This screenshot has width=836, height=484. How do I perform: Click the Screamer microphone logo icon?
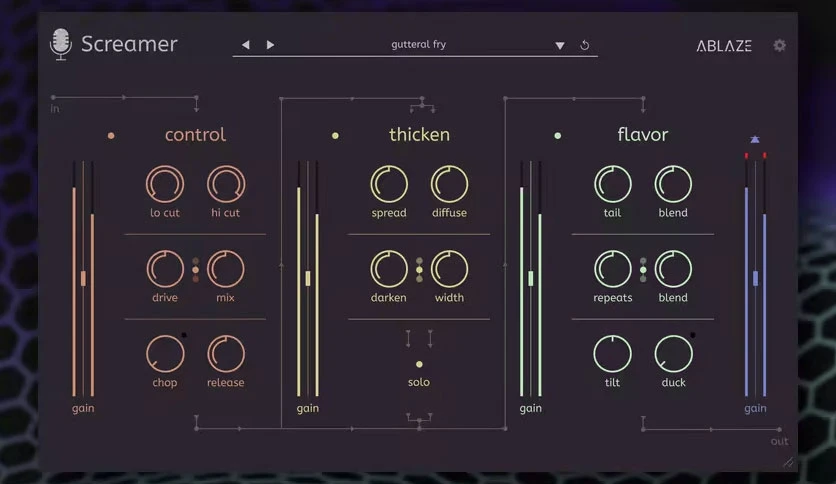[x=61, y=44]
